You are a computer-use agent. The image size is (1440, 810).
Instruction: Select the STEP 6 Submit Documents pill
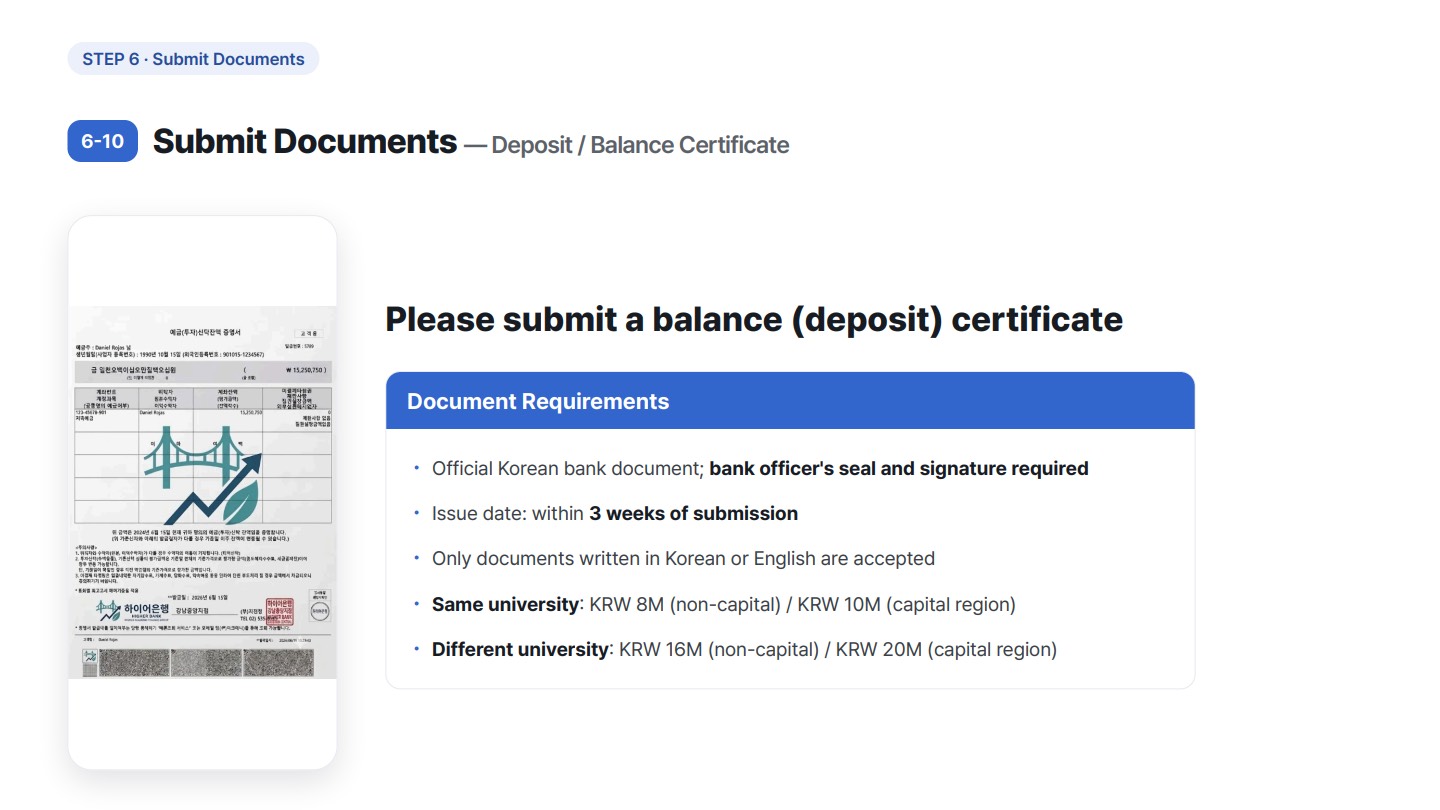pos(193,59)
